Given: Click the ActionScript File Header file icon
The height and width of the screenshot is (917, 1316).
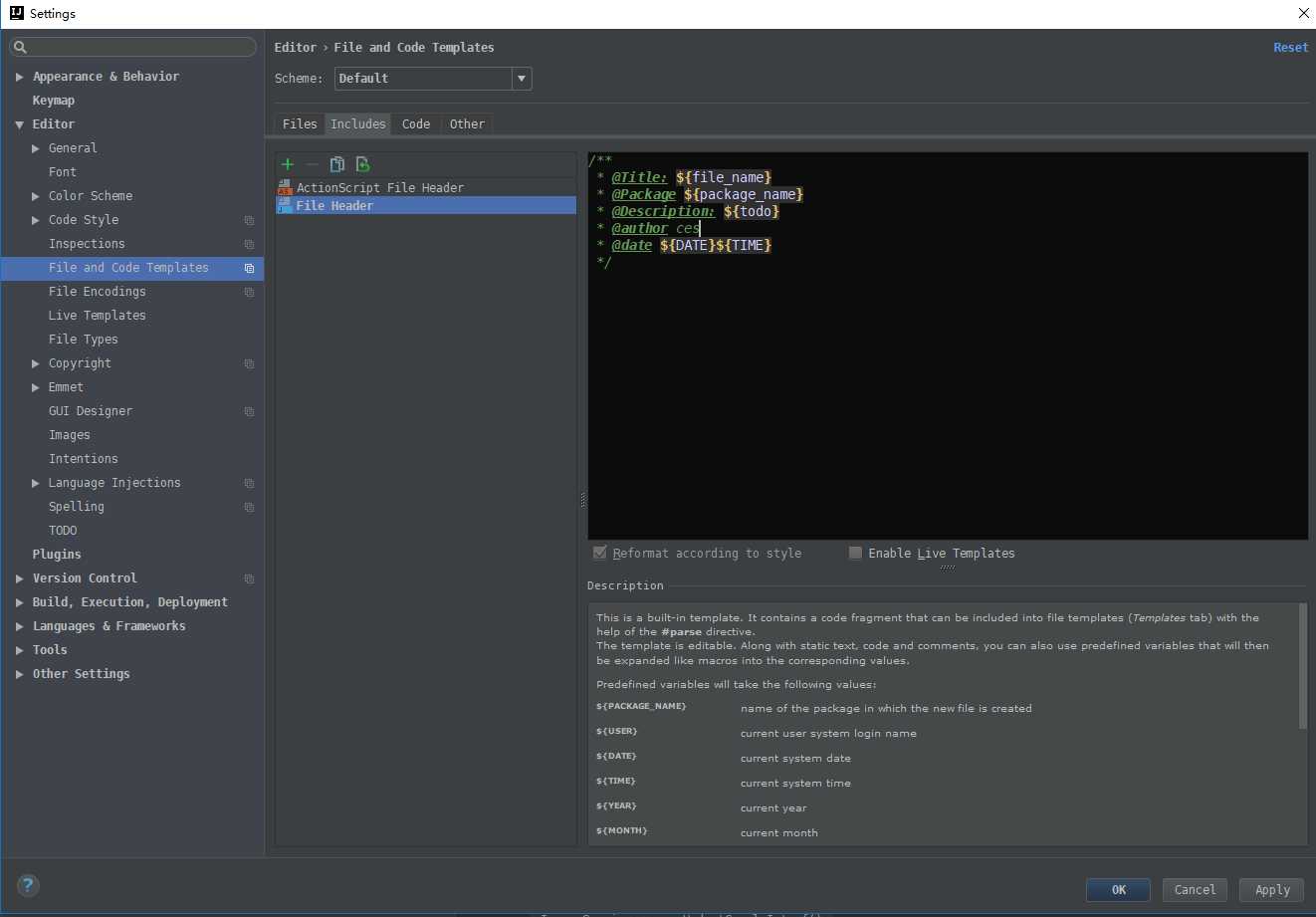Looking at the screenshot, I should (285, 187).
